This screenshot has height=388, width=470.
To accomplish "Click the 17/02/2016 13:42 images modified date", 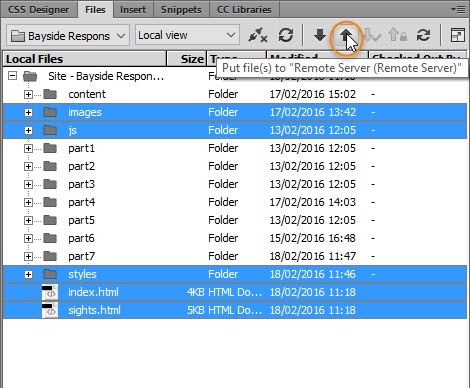I will click(x=313, y=112).
